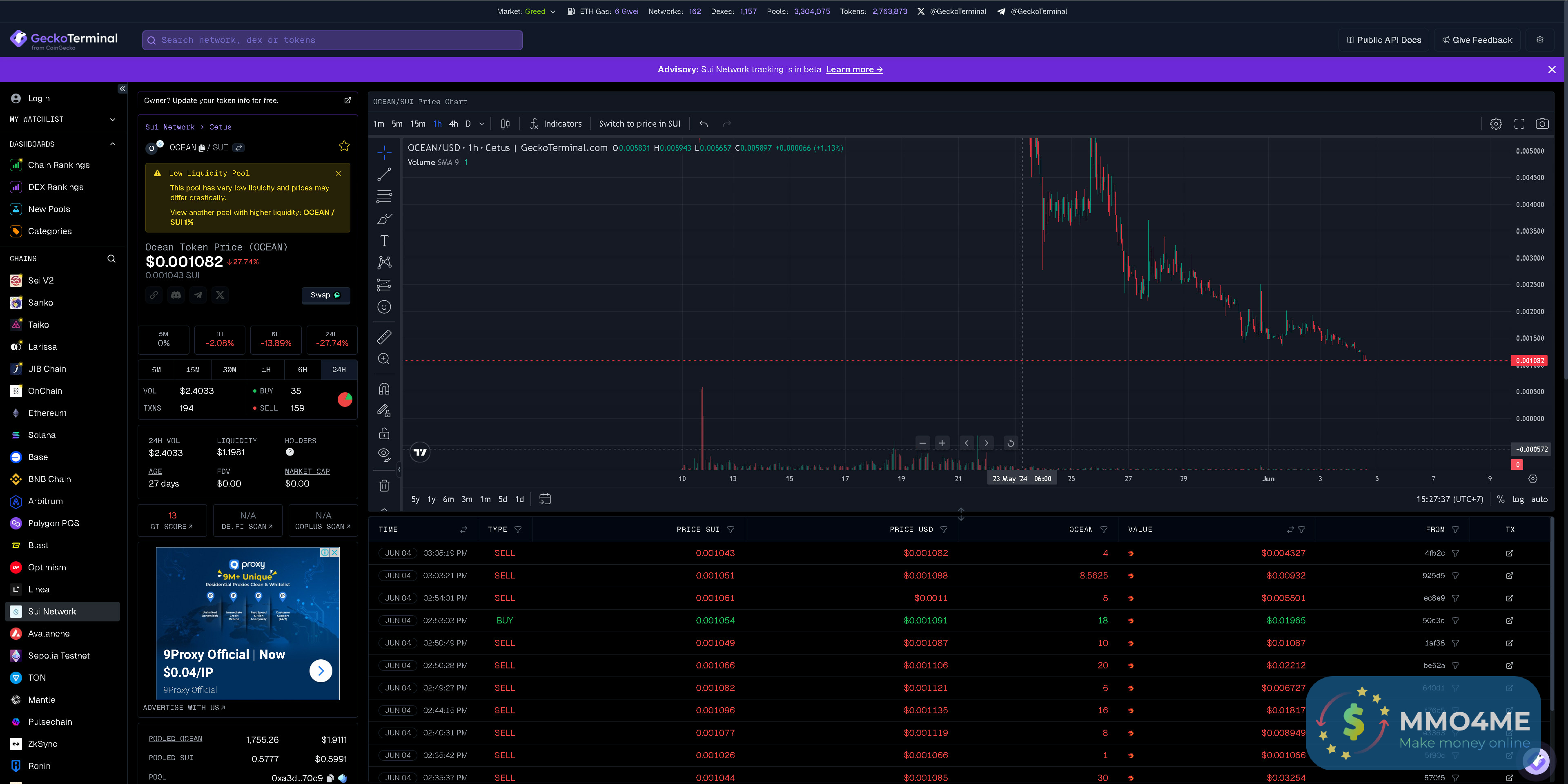This screenshot has height=784, width=1568.
Task: Add OCEAN pool to watchlist star
Action: [x=344, y=146]
